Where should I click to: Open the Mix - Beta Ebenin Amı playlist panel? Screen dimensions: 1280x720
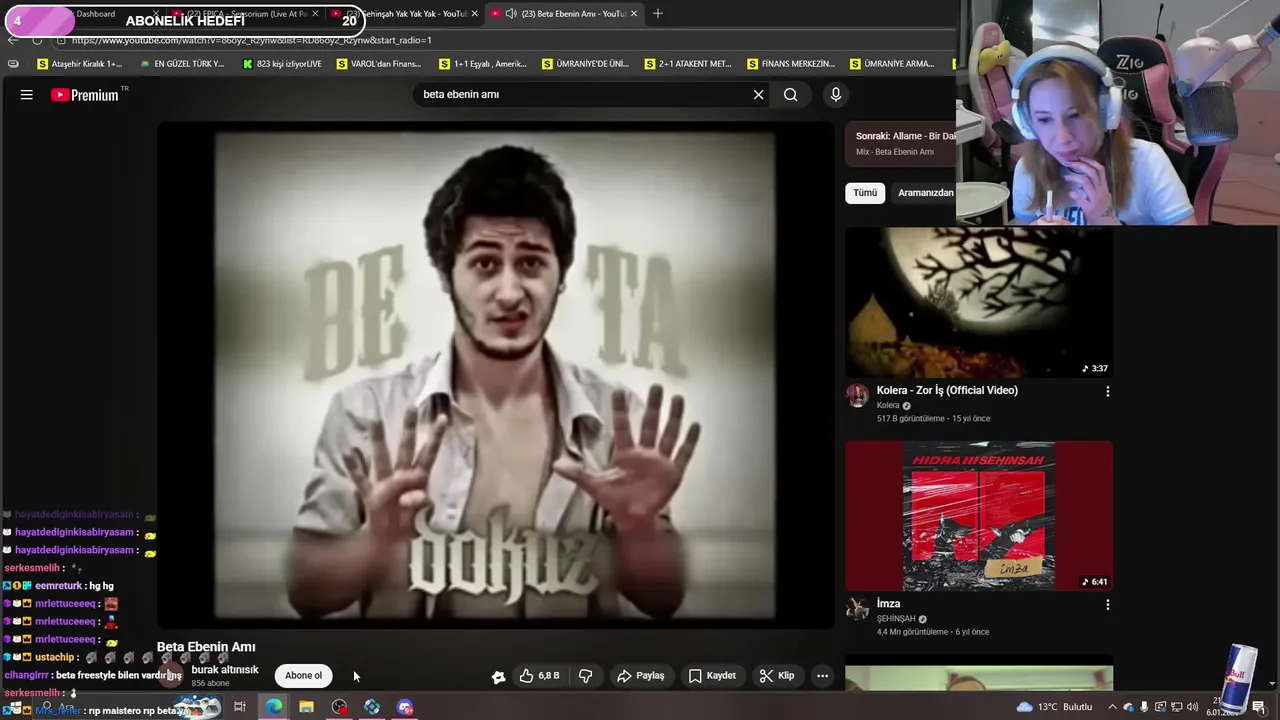900,144
